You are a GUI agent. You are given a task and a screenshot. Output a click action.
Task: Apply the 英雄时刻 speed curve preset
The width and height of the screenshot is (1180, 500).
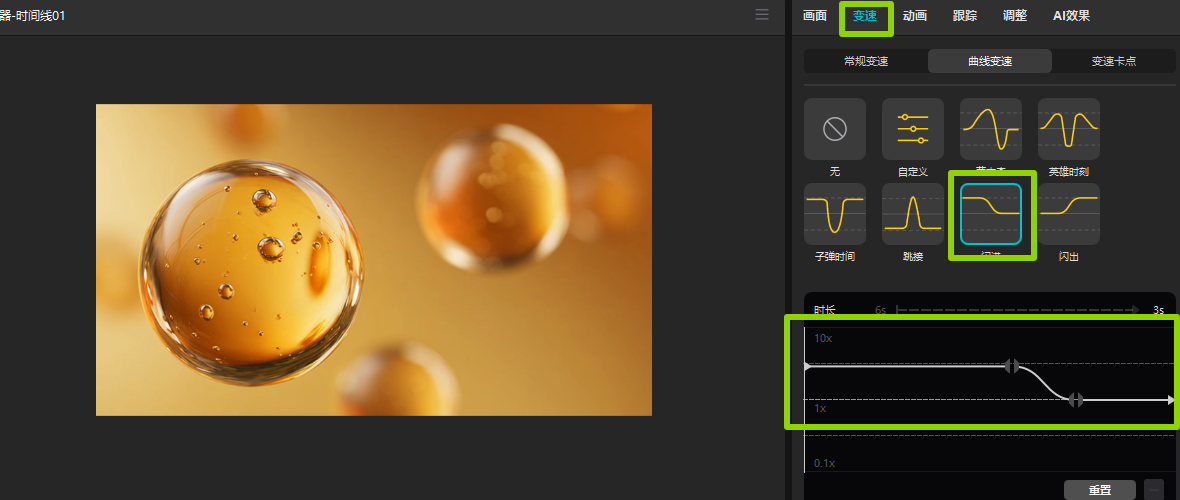pyautogui.click(x=1068, y=129)
